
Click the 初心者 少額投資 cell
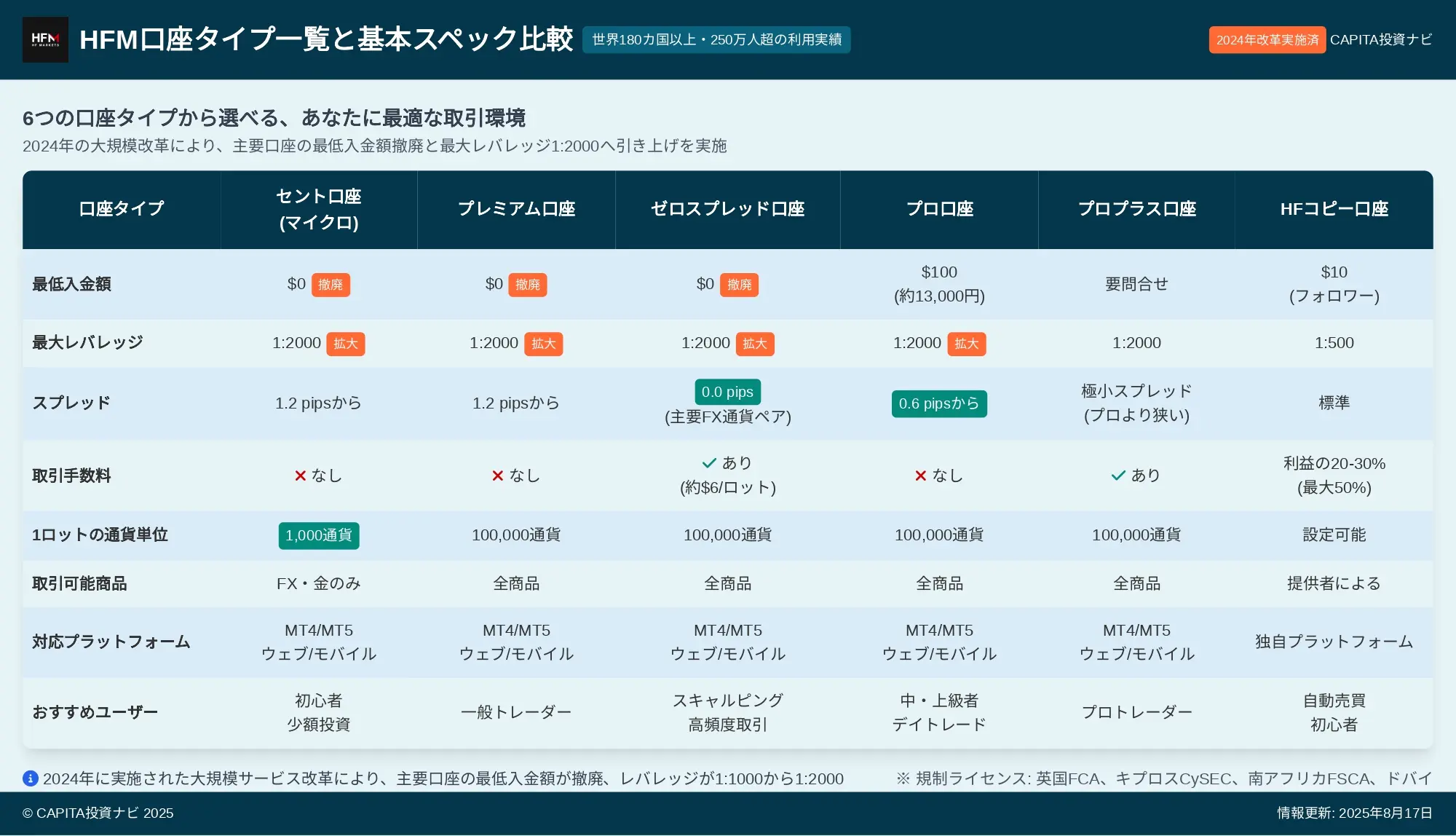(x=319, y=712)
